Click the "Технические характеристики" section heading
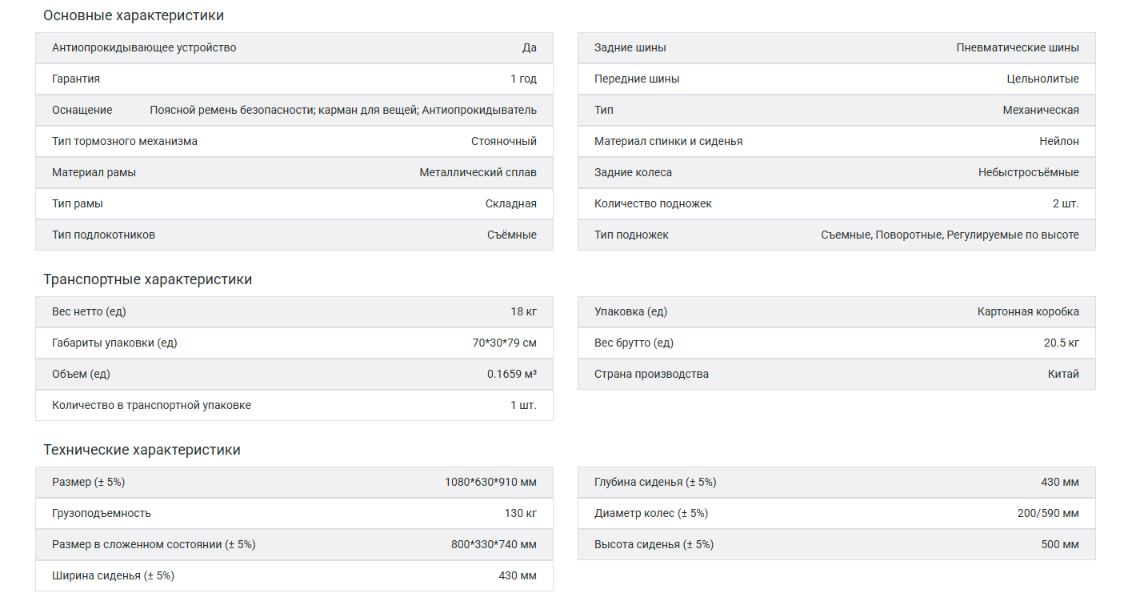 pos(141,450)
